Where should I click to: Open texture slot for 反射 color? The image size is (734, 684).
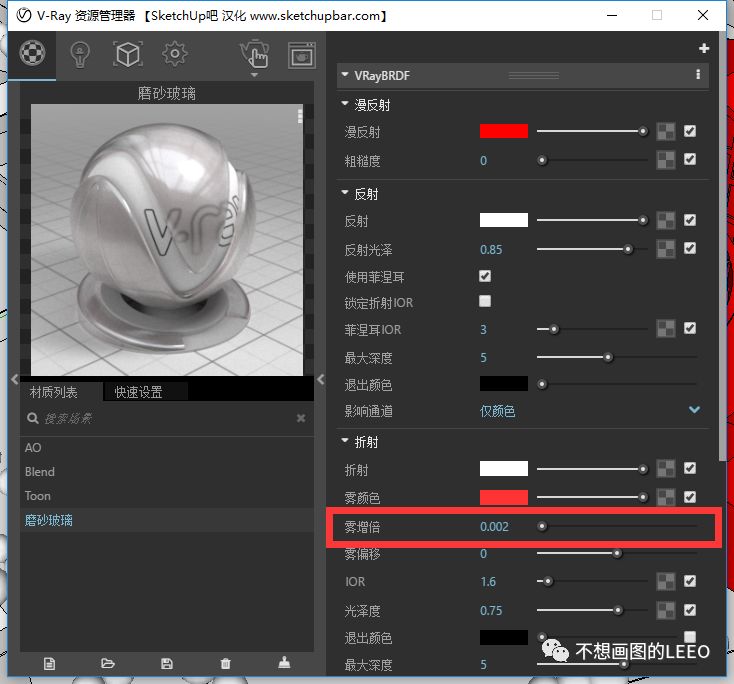666,221
